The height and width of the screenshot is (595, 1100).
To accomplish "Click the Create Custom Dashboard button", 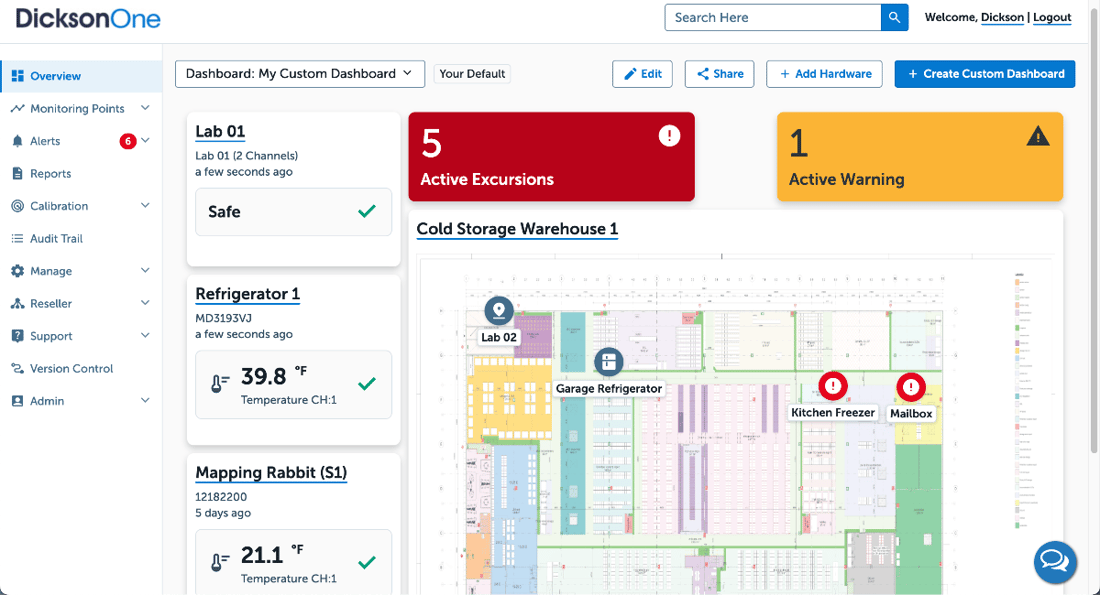I will coord(984,73).
